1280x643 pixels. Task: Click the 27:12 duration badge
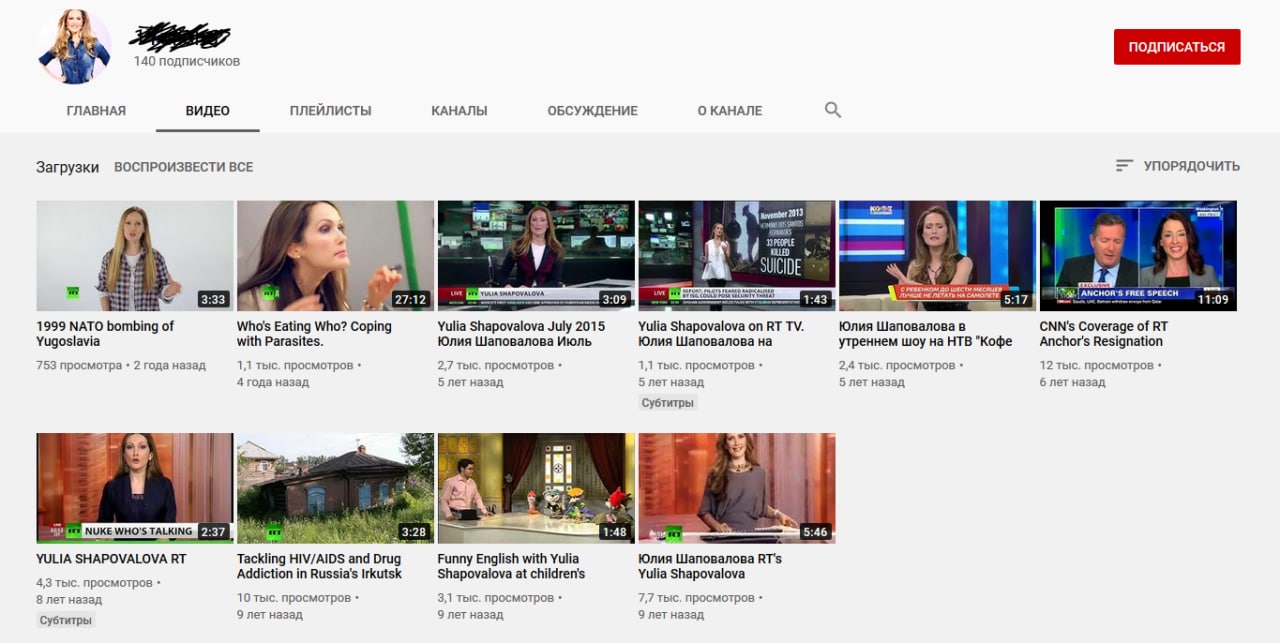411,299
